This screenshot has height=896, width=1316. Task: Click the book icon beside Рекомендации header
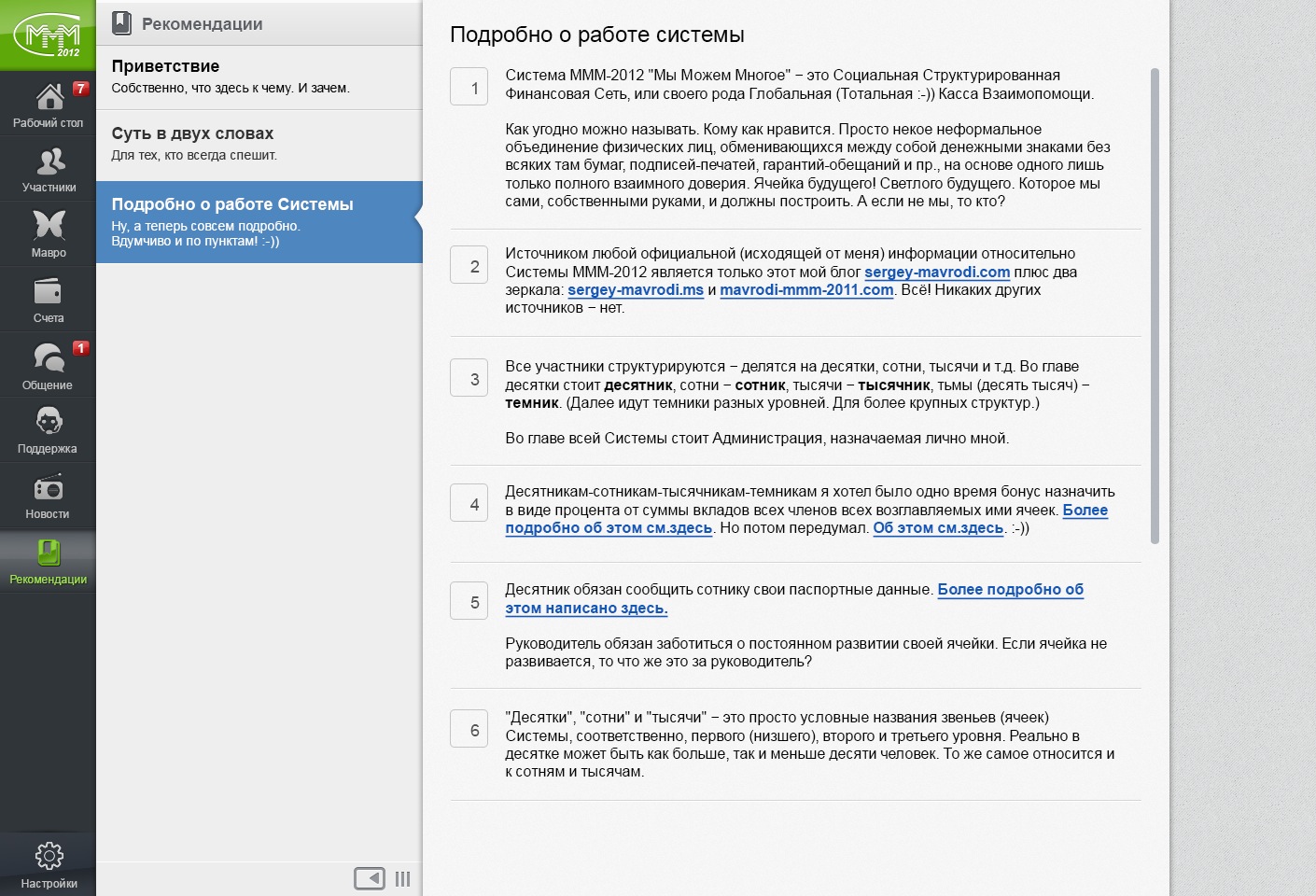121,23
